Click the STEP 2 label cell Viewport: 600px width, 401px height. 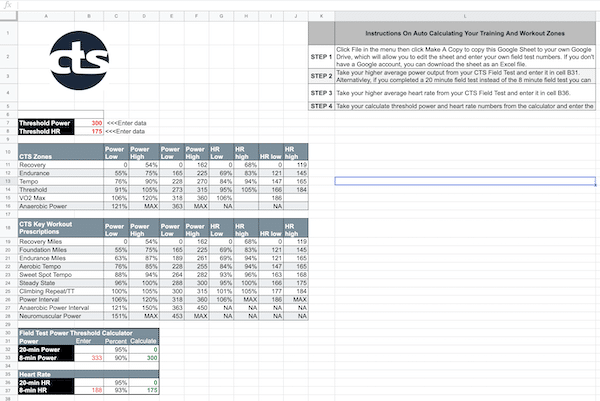point(321,76)
